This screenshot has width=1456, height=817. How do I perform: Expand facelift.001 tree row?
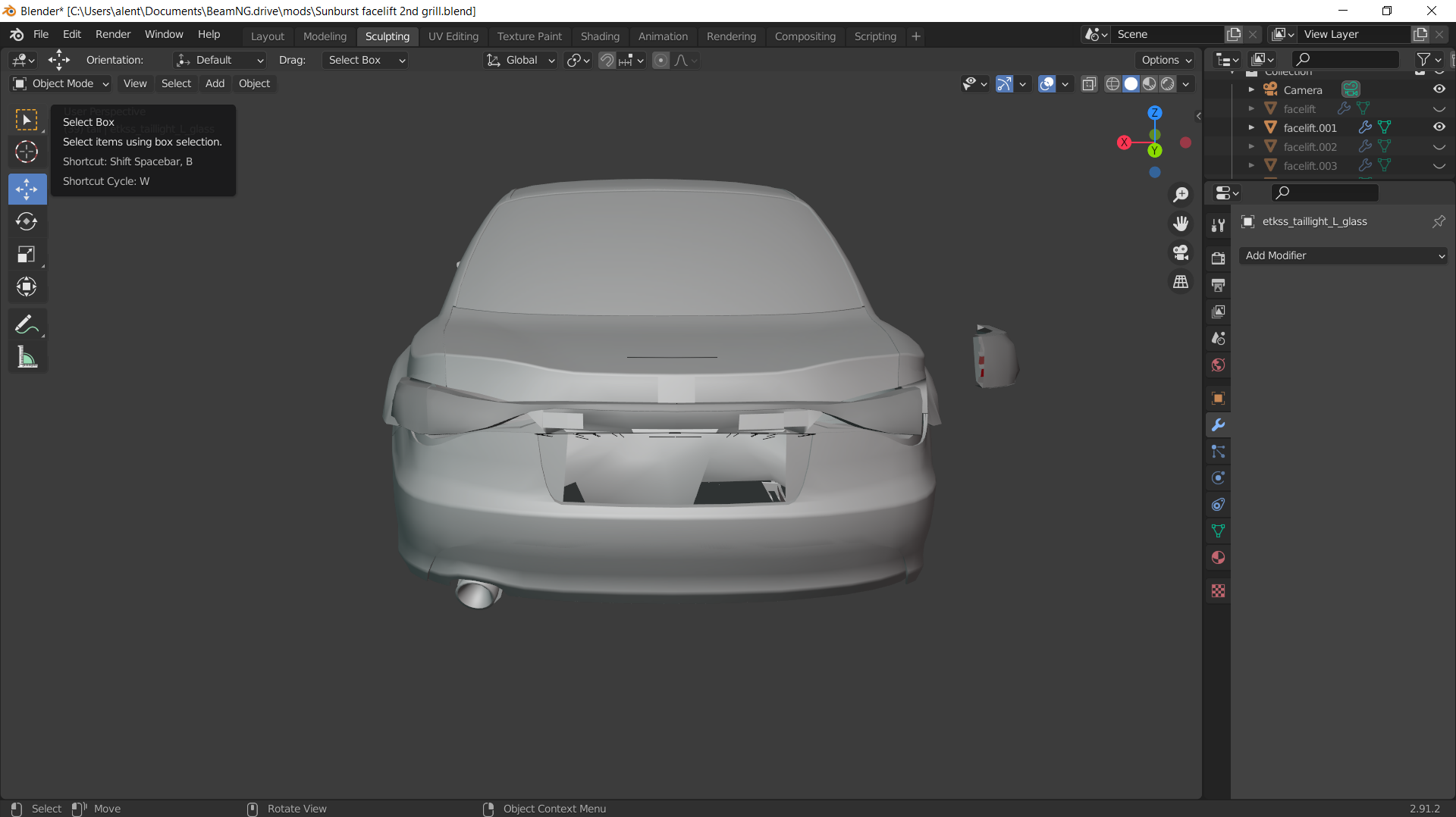(1251, 127)
